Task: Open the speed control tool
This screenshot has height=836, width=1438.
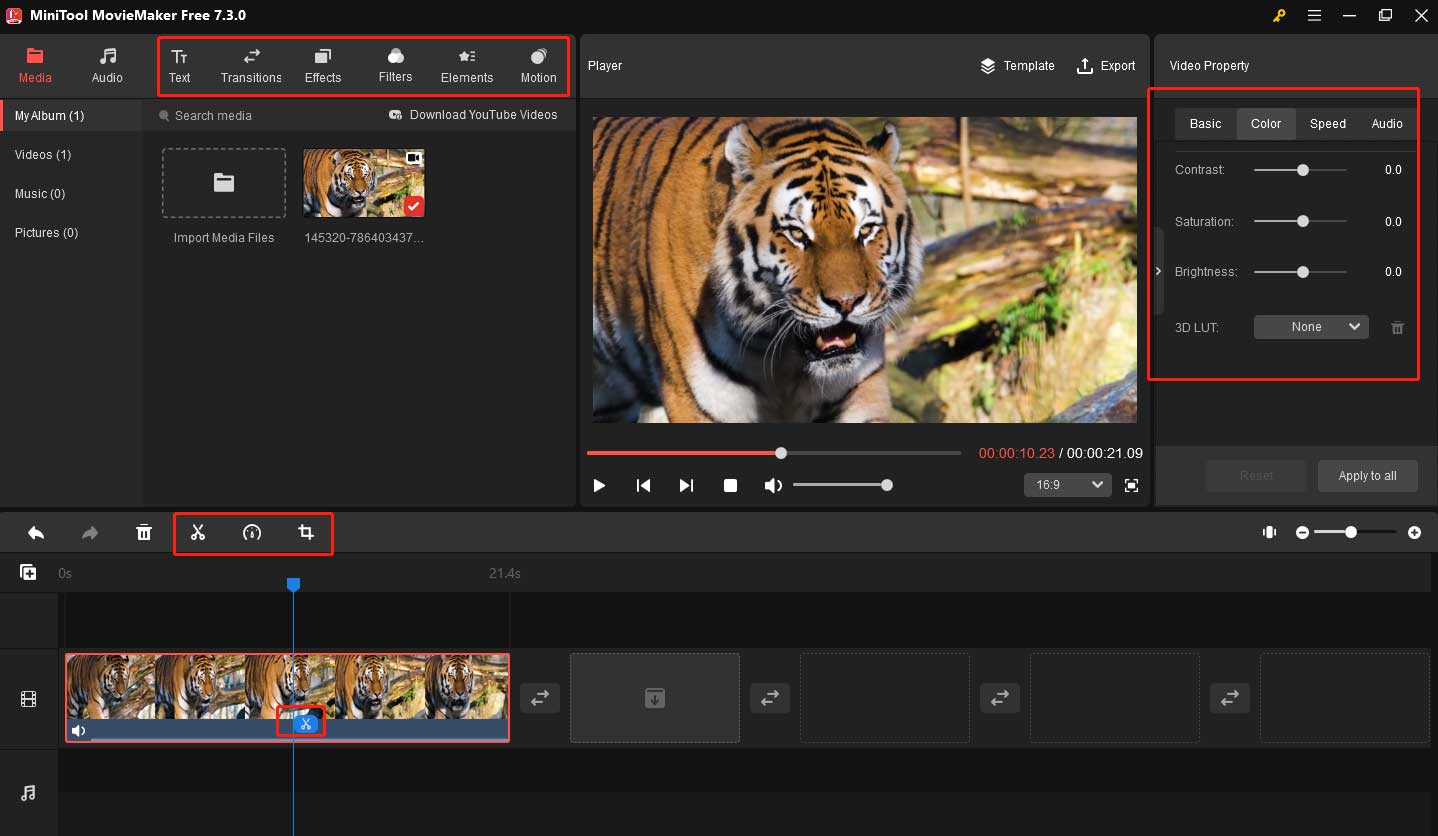Action: coord(252,533)
